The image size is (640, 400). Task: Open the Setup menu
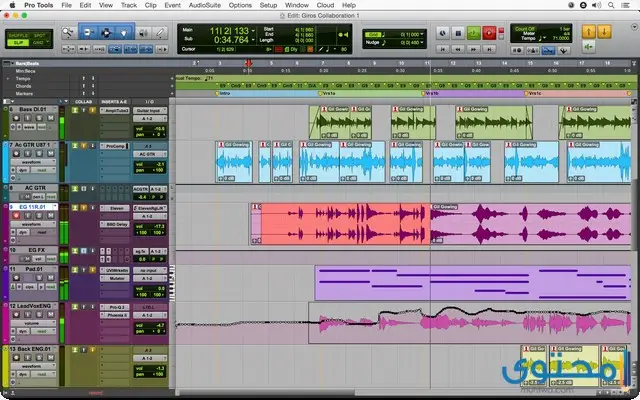268,5
